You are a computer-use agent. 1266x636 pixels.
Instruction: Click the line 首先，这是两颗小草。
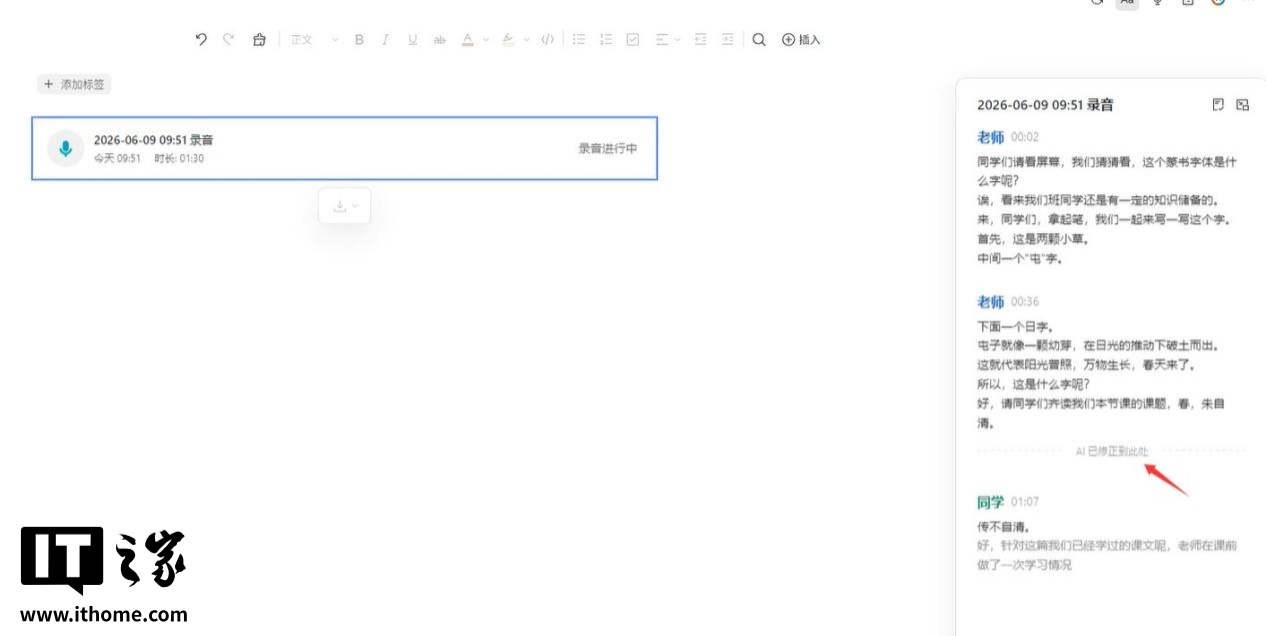[x=1033, y=239]
